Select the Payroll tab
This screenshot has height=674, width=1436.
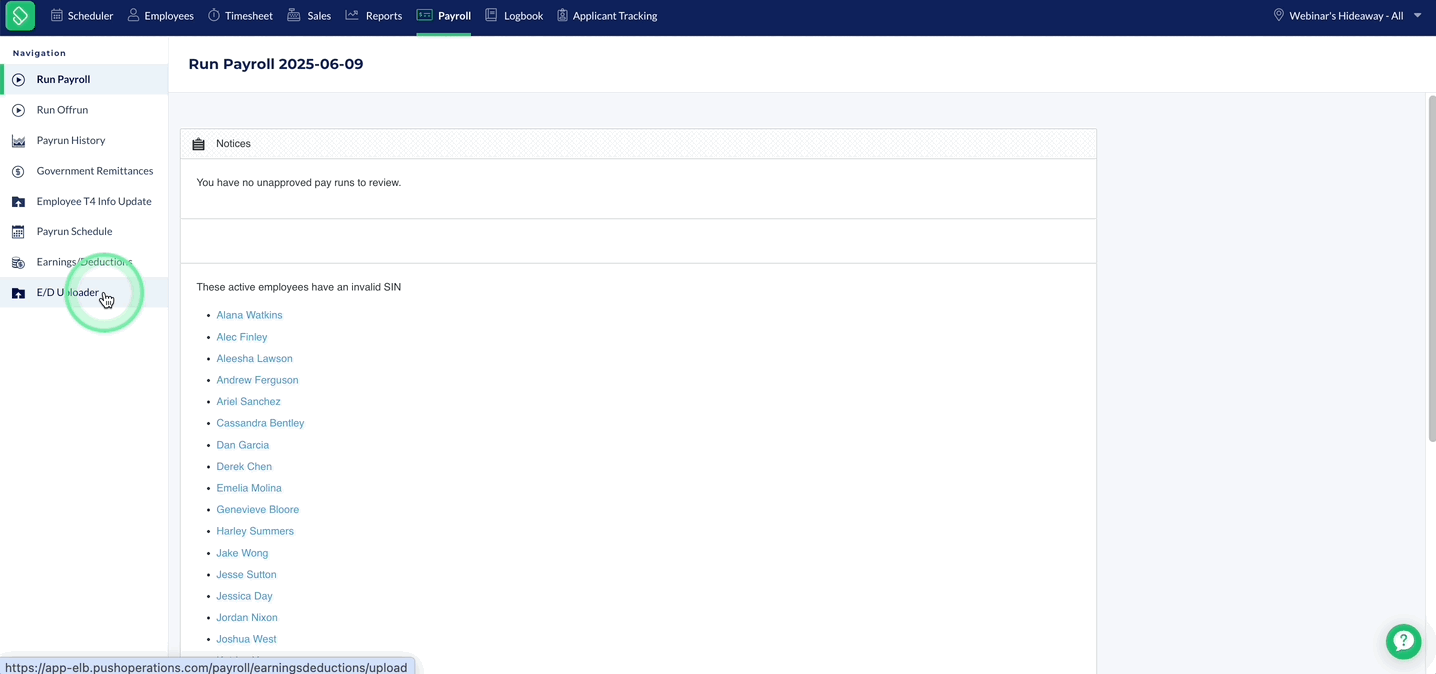(x=444, y=16)
